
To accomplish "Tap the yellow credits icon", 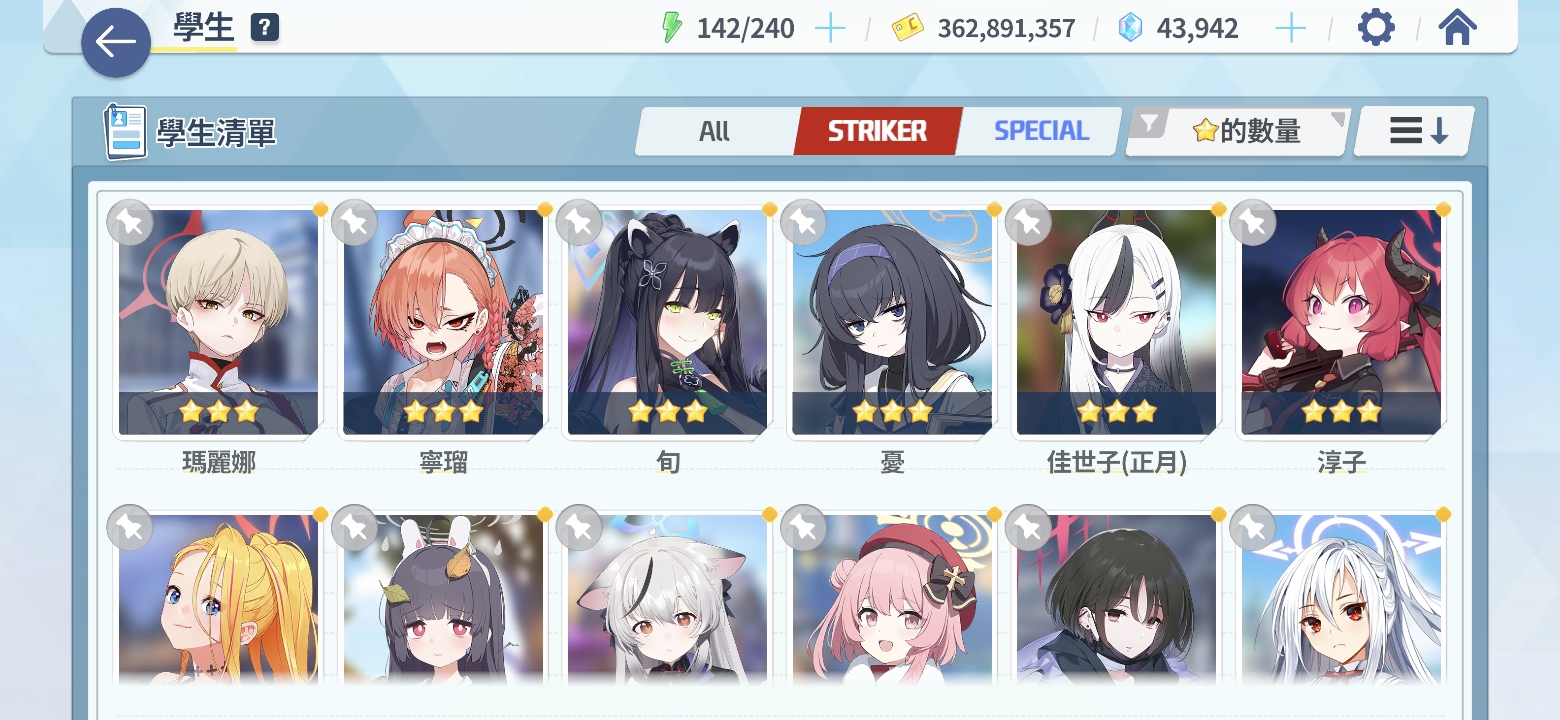I will point(908,28).
